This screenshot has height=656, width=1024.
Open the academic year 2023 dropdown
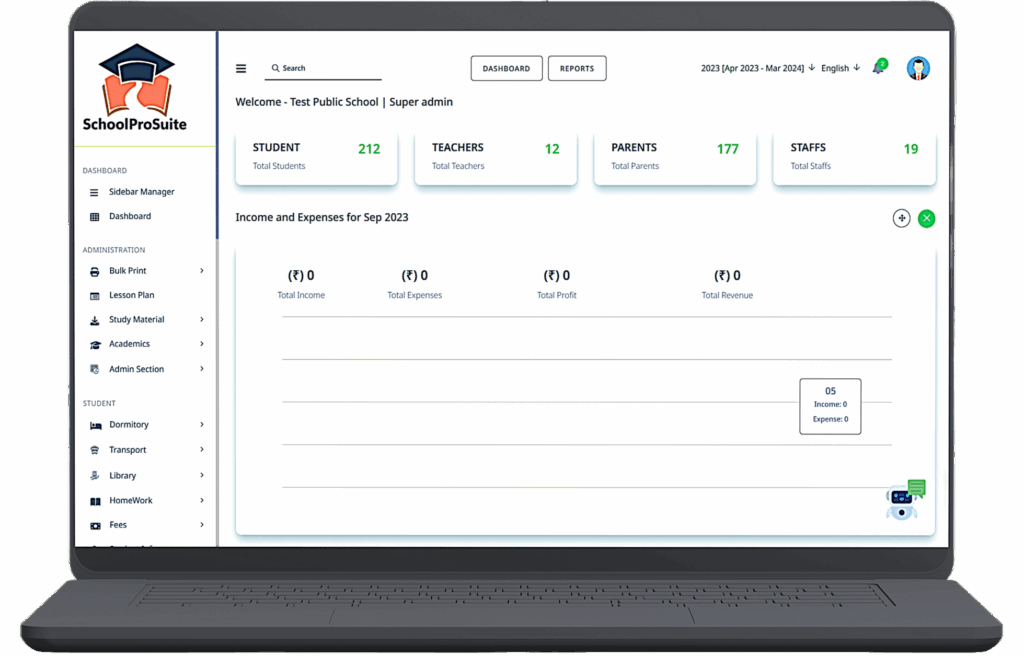pyautogui.click(x=758, y=68)
